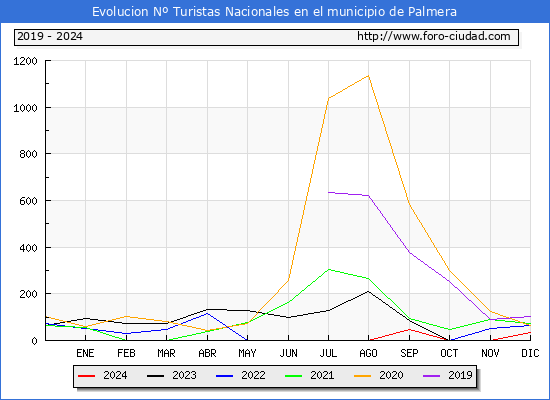The height and width of the screenshot is (400, 550).
Task: Click the green 2021 legend swatch
Action: click(294, 376)
